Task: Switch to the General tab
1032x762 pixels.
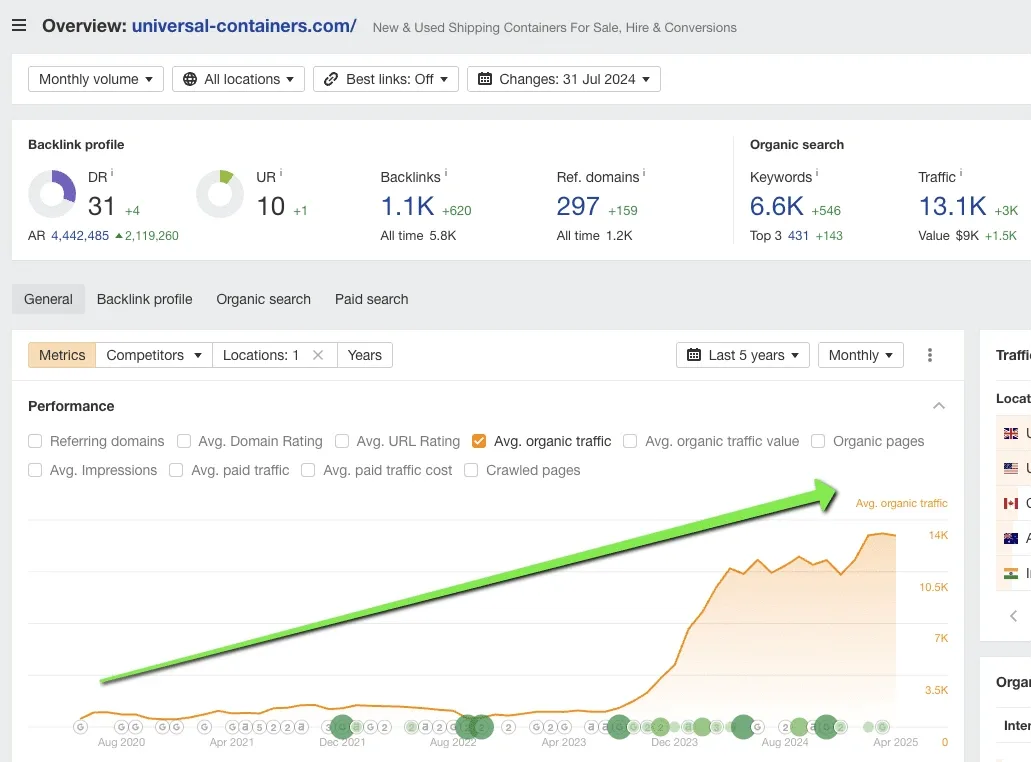Action: coord(48,299)
